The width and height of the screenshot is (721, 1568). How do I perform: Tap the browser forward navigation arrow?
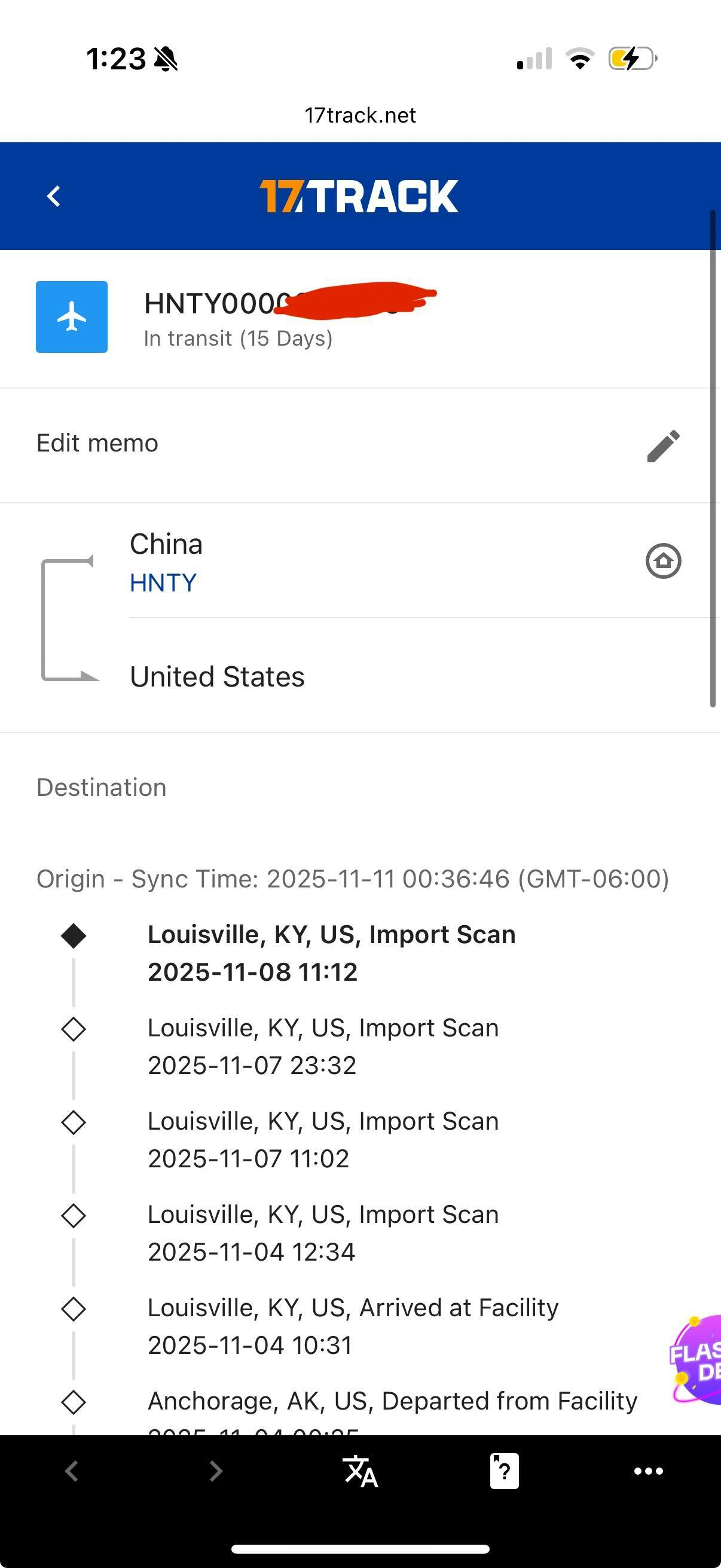tap(215, 1471)
